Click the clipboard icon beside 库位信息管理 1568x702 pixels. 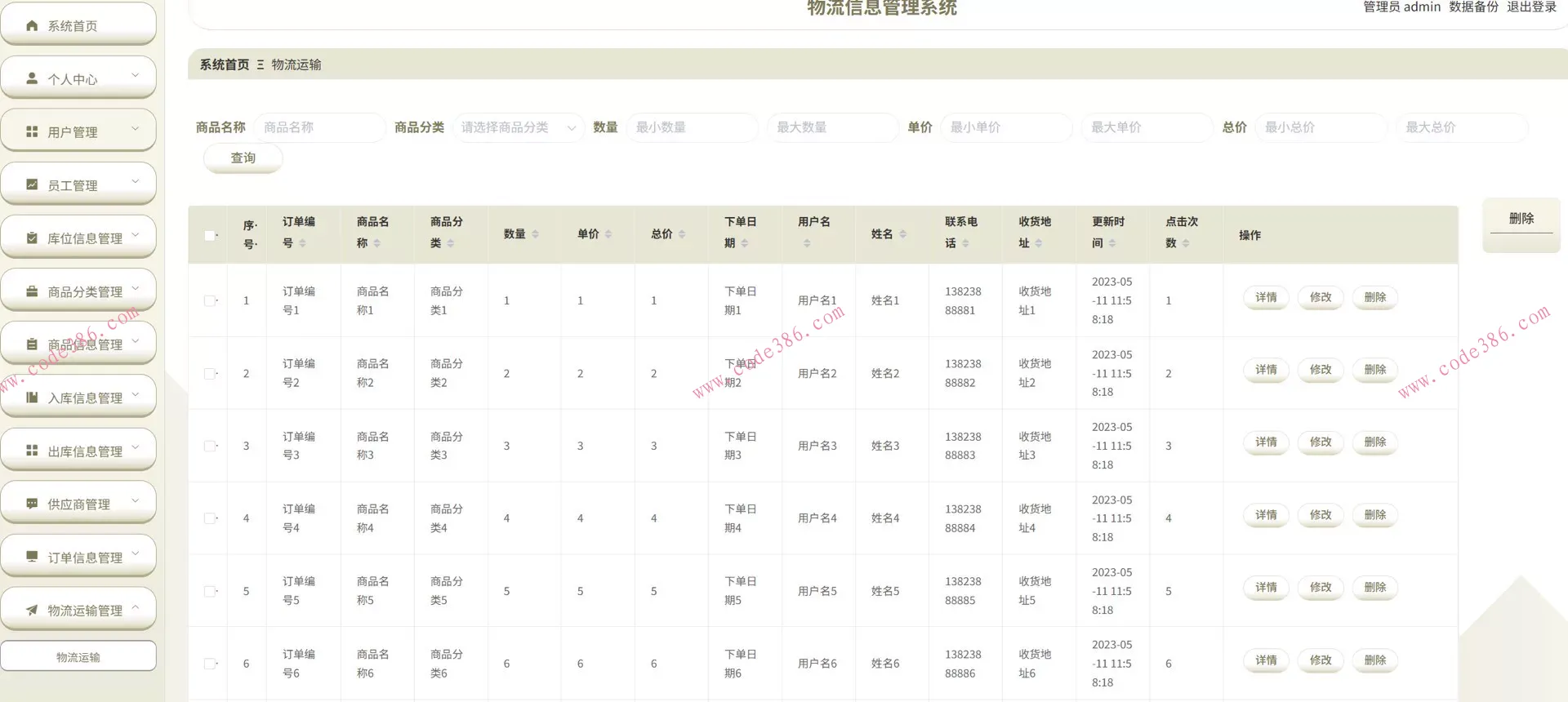[32, 238]
